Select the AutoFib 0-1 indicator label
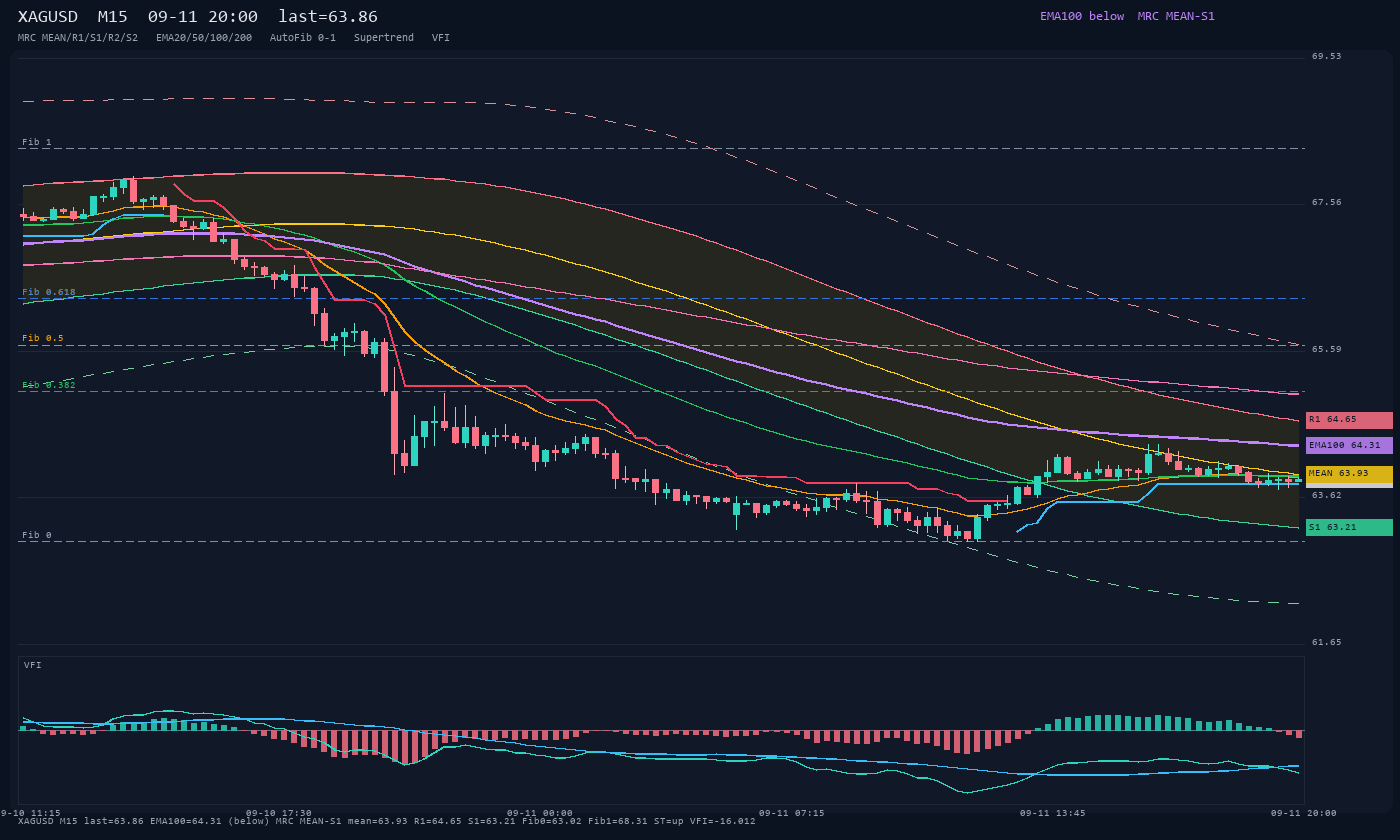 tap(303, 38)
